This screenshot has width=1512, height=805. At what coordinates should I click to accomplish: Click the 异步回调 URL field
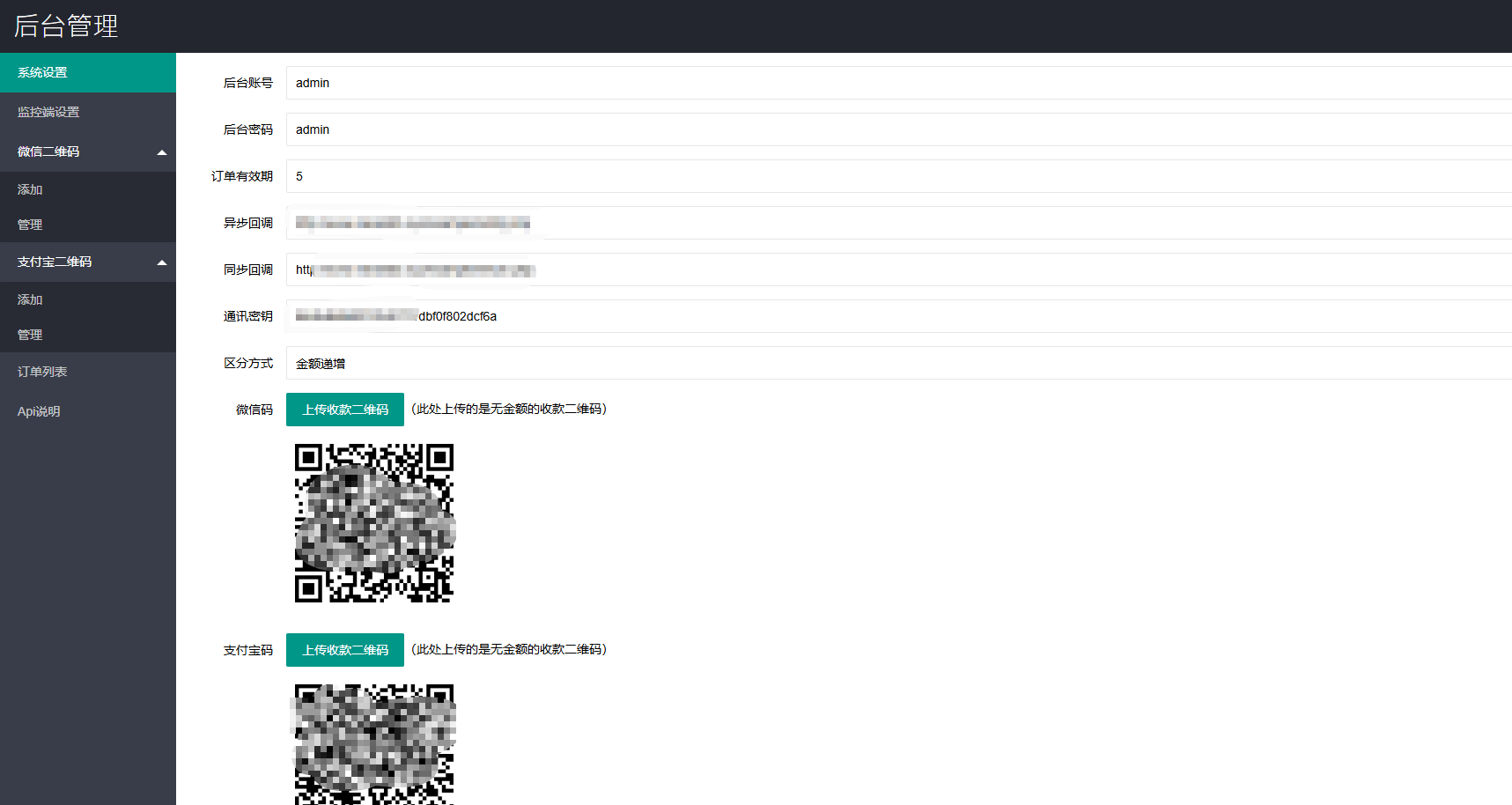(899, 223)
